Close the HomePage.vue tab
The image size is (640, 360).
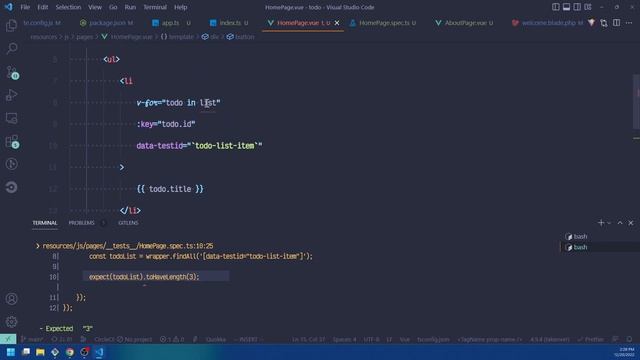coord(337,23)
